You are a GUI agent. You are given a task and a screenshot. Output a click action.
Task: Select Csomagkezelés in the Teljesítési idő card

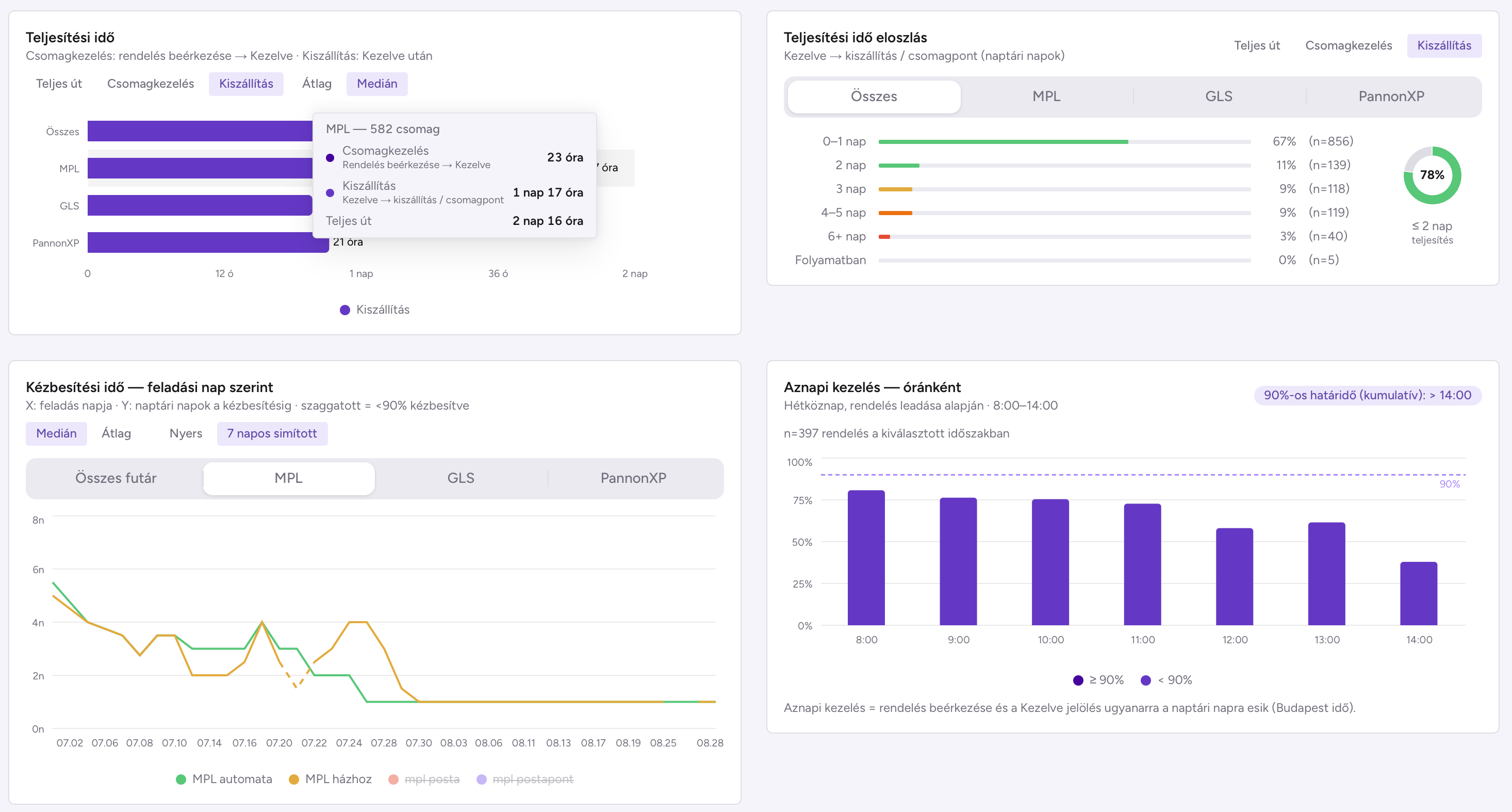coord(150,84)
